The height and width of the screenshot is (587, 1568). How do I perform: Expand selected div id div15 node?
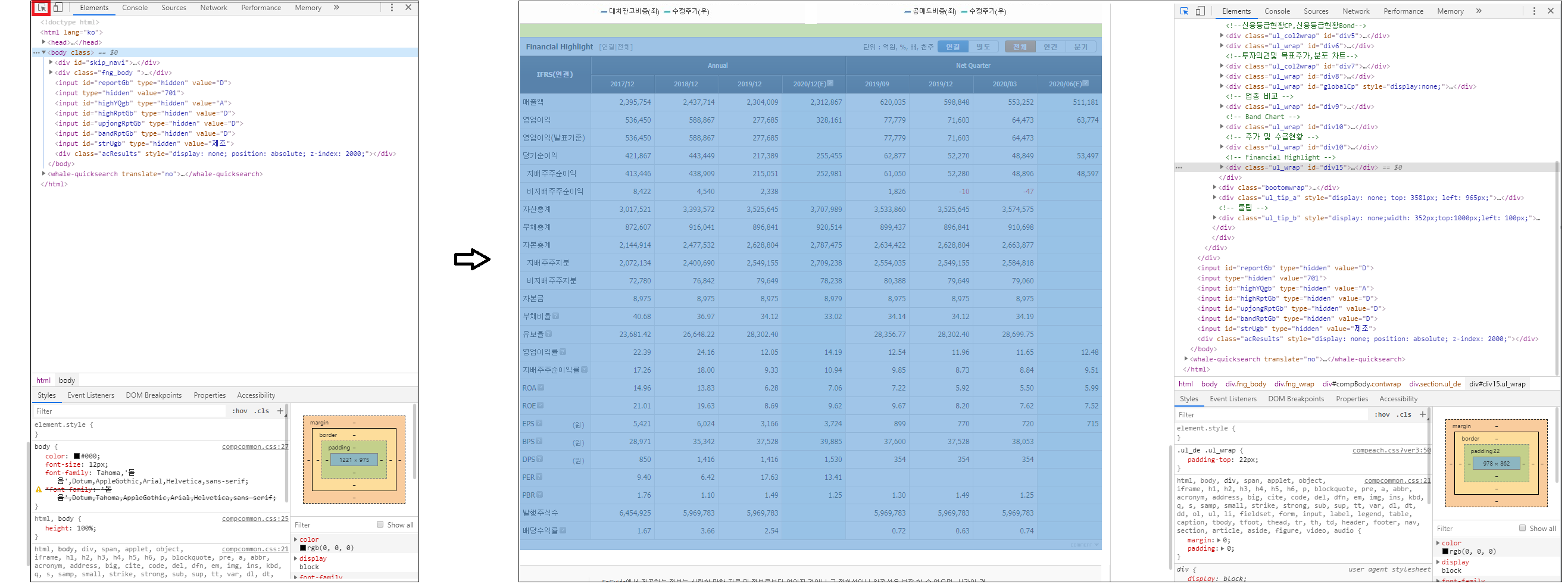click(1222, 167)
